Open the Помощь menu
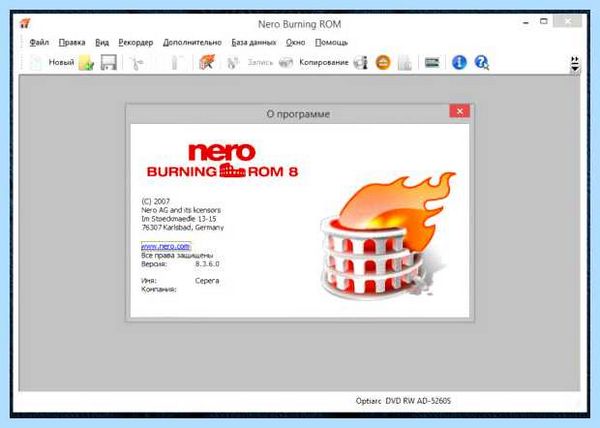Image resolution: width=600 pixels, height=428 pixels. tap(331, 42)
